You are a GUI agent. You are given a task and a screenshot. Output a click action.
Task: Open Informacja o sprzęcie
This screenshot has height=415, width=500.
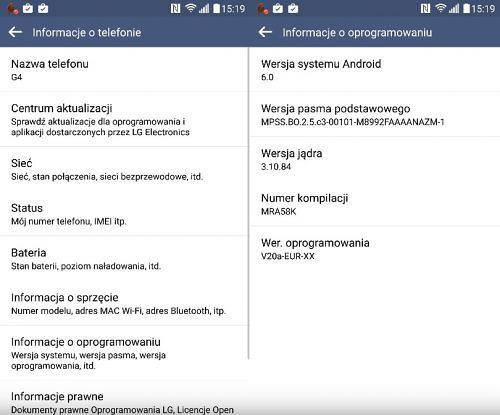pyautogui.click(x=124, y=303)
